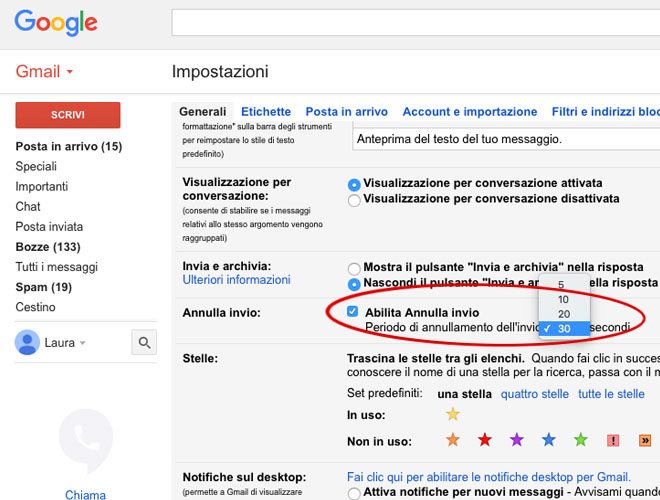The width and height of the screenshot is (660, 500).
Task: Choose 10 seconds in the cancellation dropdown
Action: point(564,299)
